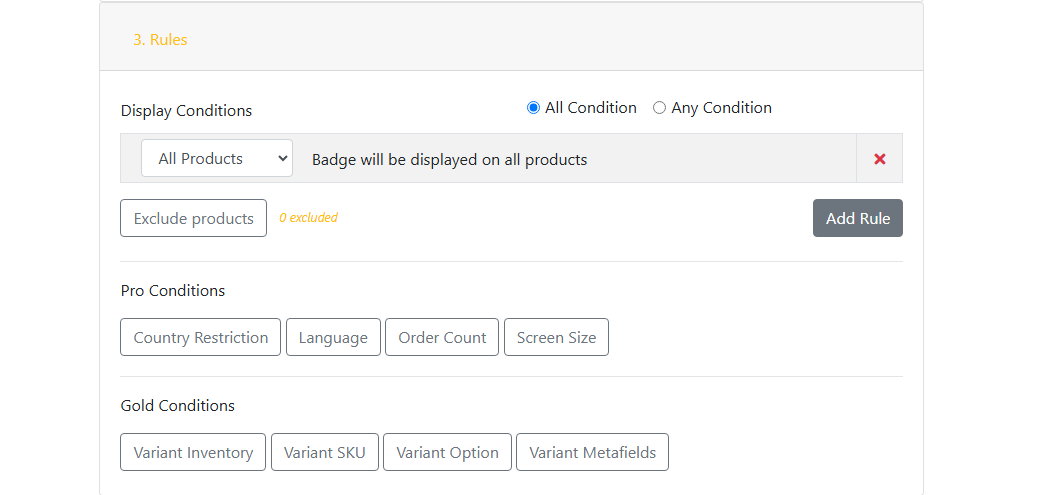Screen dimensions: 1045x495
Task: Click the Display Conditions label
Action: 186,111
